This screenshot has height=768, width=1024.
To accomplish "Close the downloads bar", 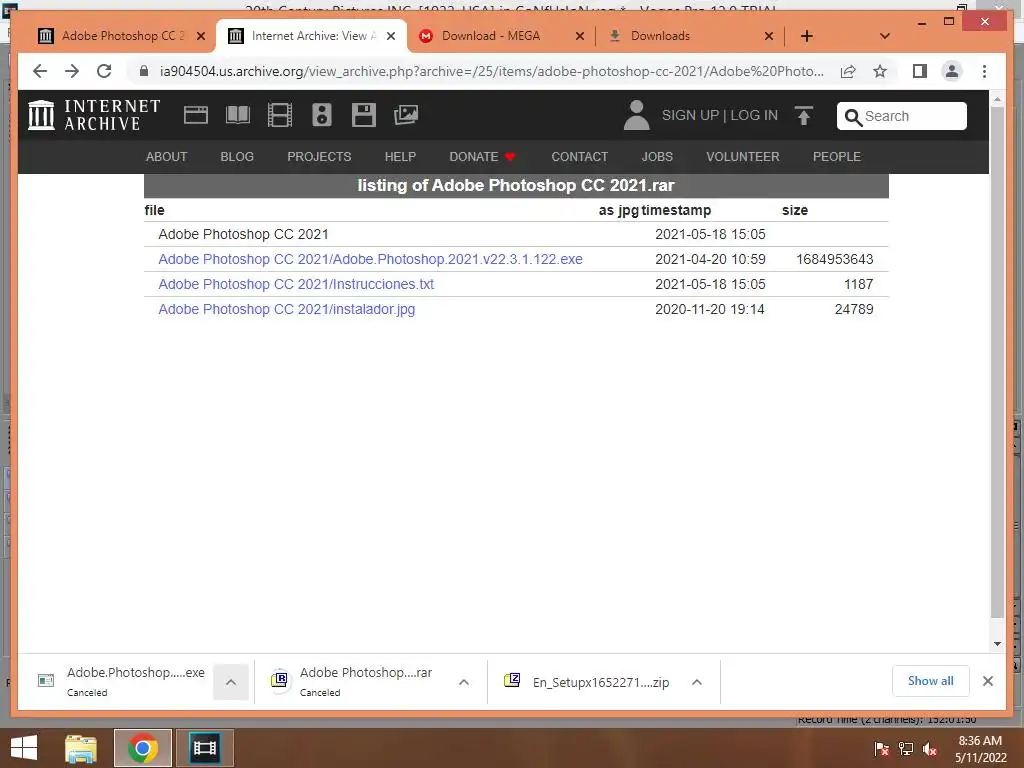I will coord(987,681).
